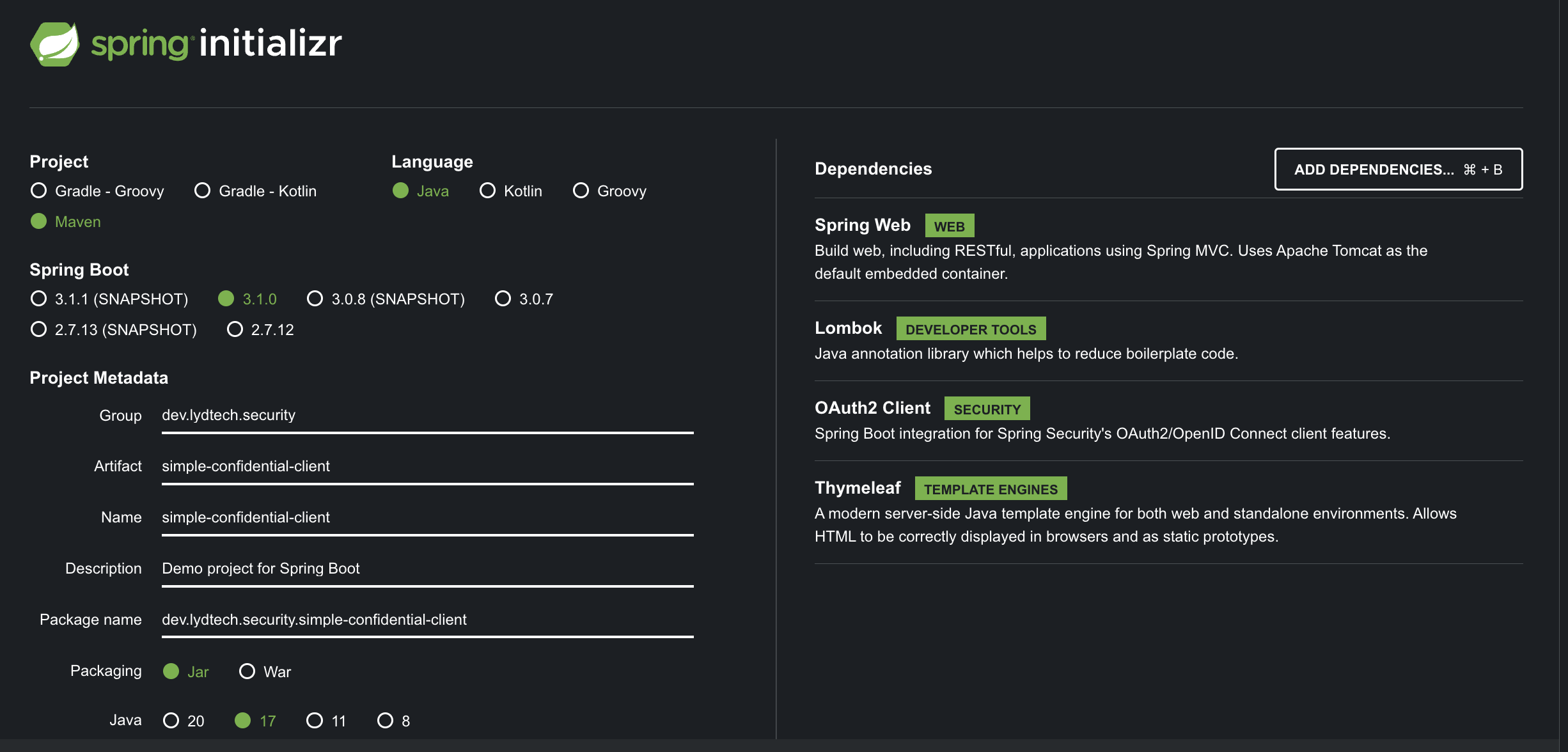
Task: Click the Thymeleaf dependency title
Action: [858, 488]
